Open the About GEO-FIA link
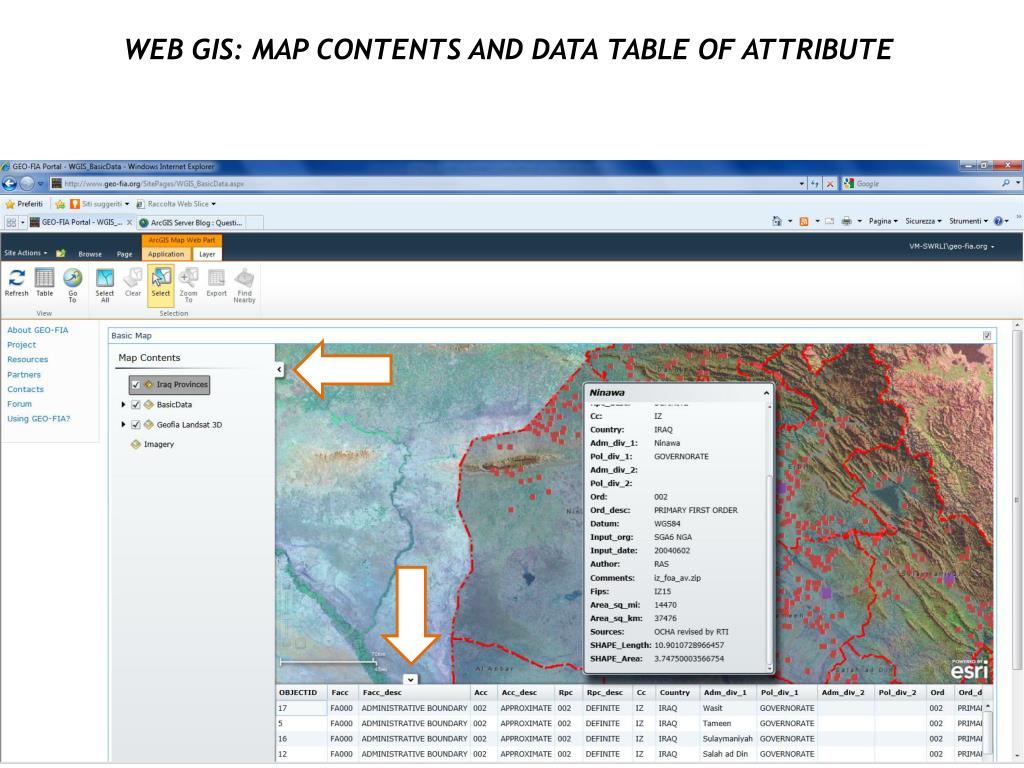 point(37,330)
